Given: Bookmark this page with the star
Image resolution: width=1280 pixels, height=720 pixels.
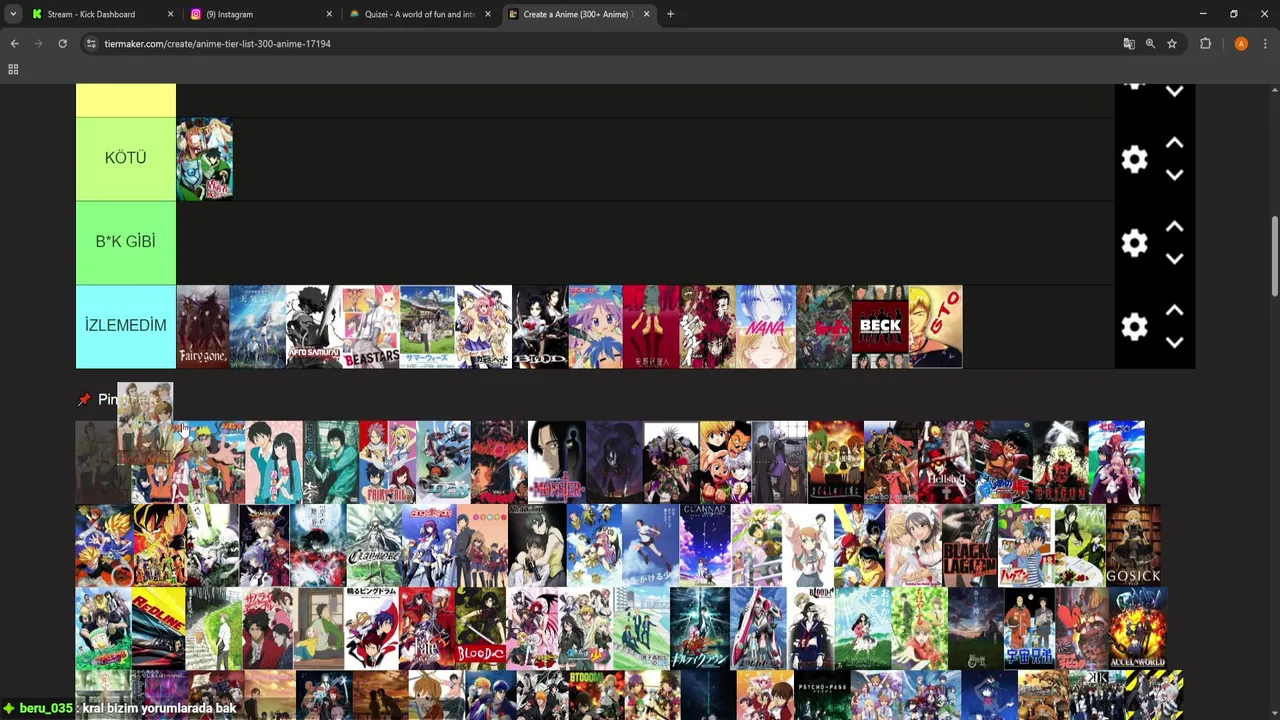Looking at the screenshot, I should point(1172,44).
